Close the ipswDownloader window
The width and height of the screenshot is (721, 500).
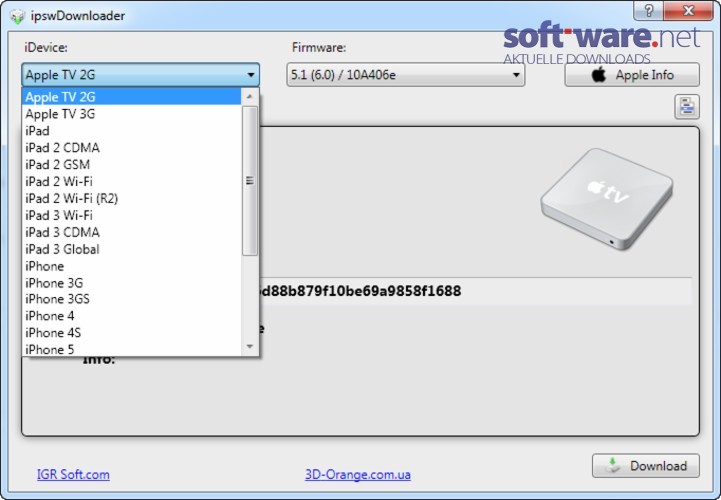(x=689, y=11)
